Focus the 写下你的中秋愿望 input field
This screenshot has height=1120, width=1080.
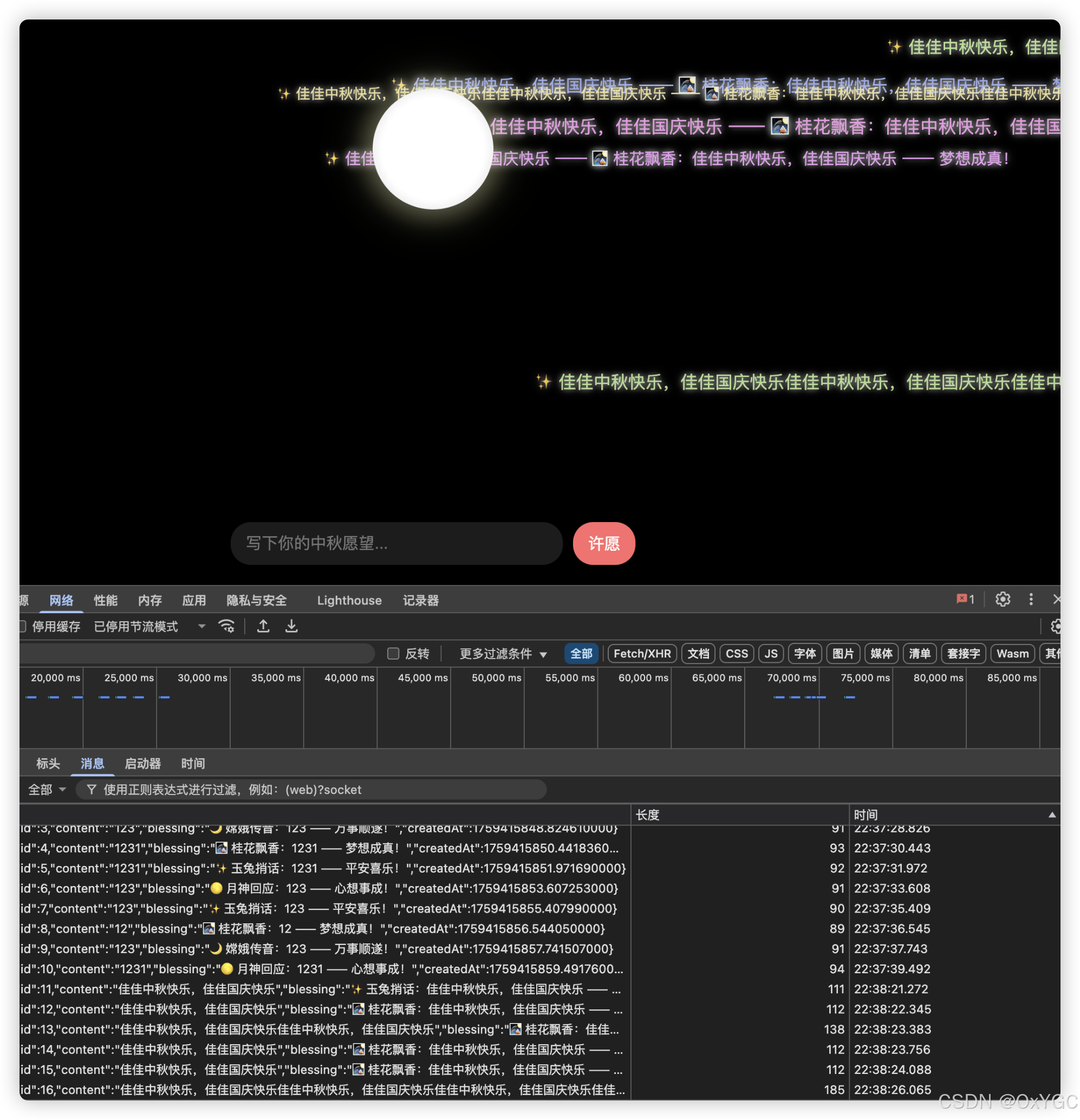pos(396,543)
